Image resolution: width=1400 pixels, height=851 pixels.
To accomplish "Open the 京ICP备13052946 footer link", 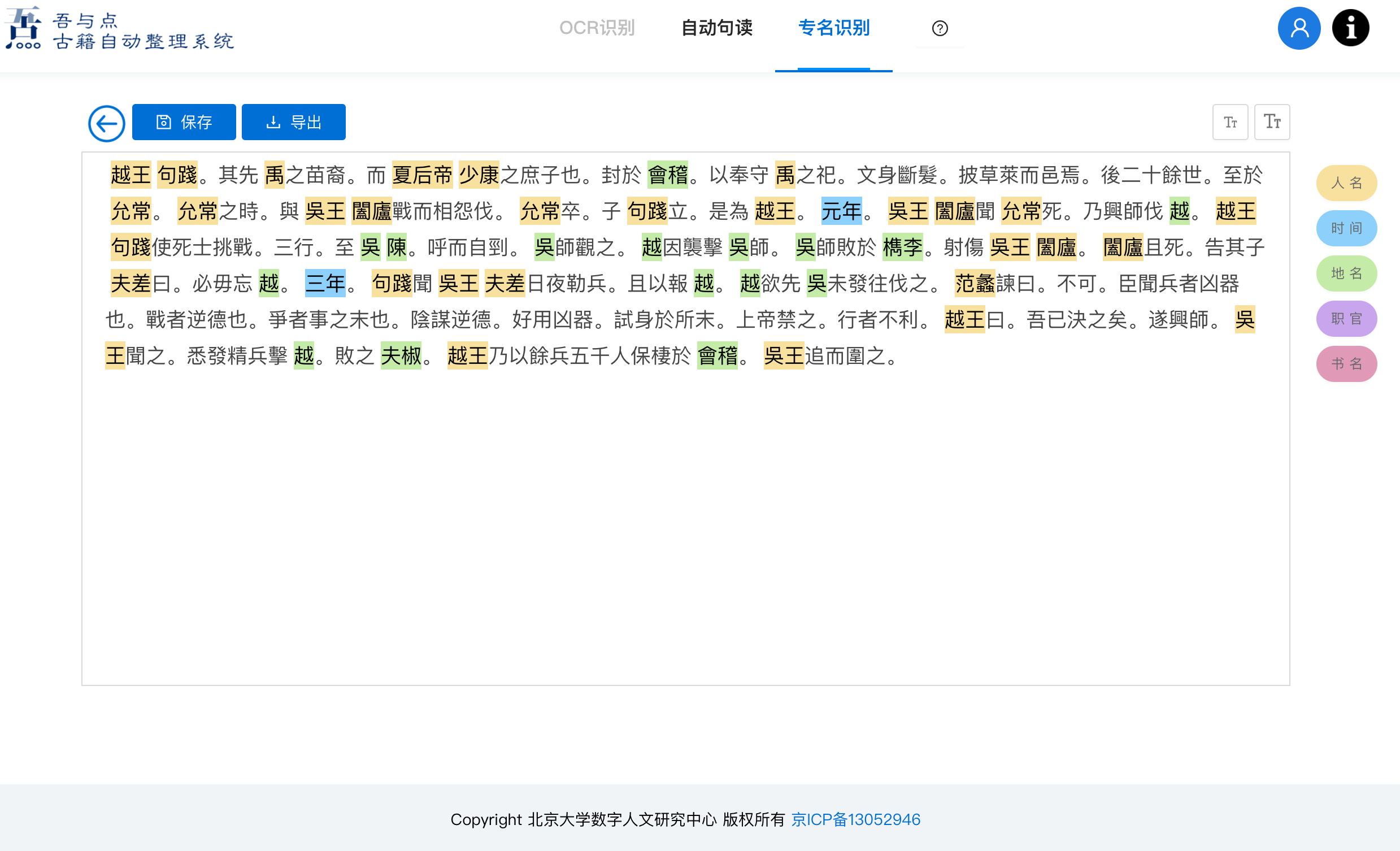I will pyautogui.click(x=855, y=819).
